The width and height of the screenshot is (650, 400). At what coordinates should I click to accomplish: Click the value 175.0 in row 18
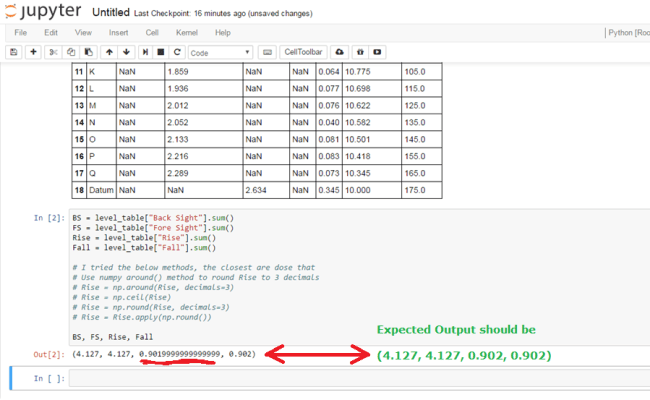point(415,190)
